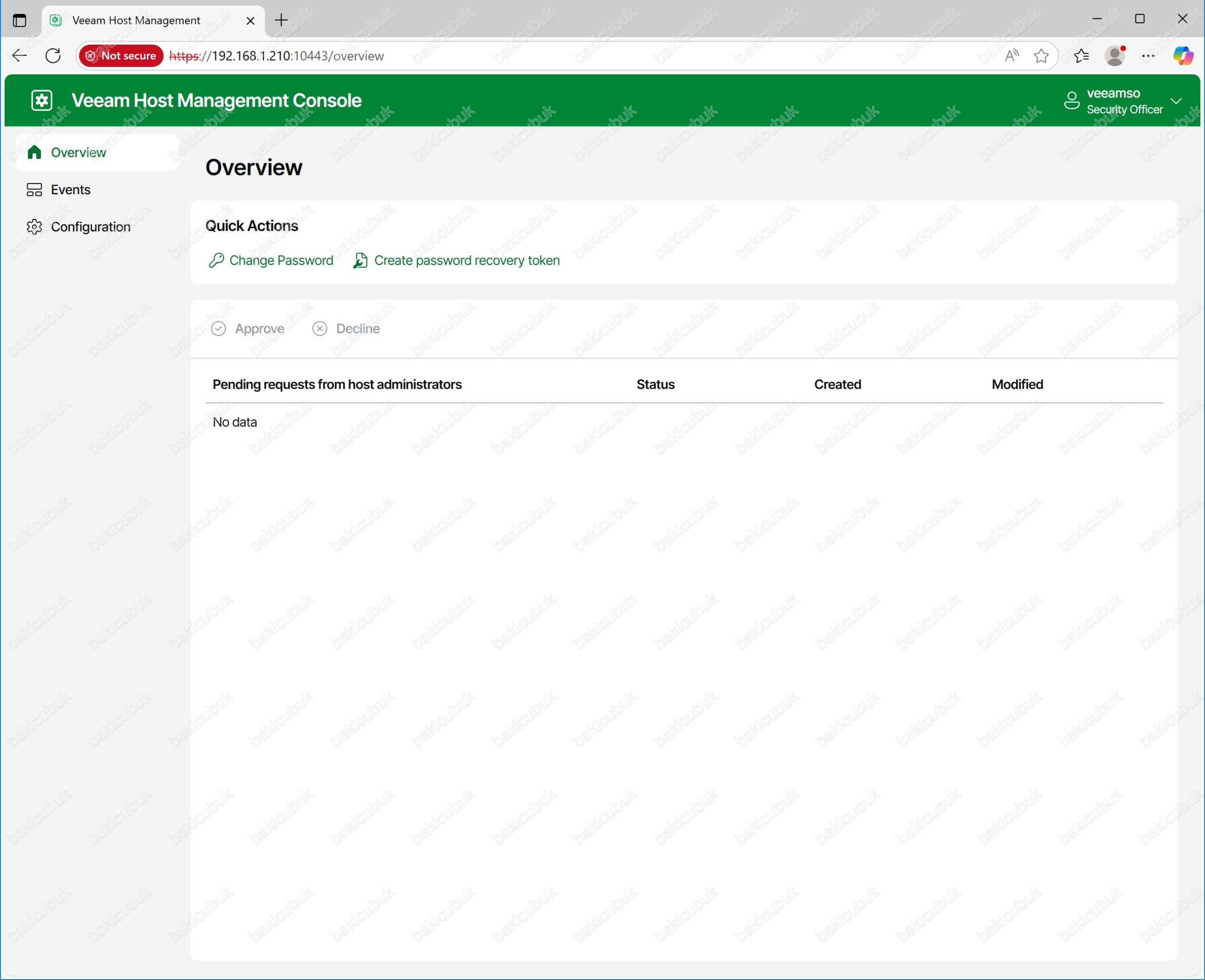Sort by Created column header
This screenshot has height=980, width=1205.
pos(837,384)
